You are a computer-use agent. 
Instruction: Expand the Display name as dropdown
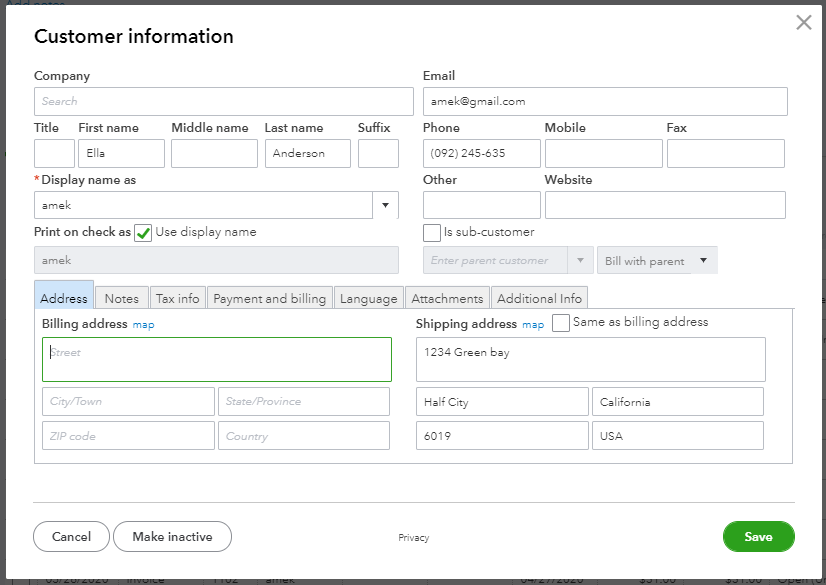(386, 205)
